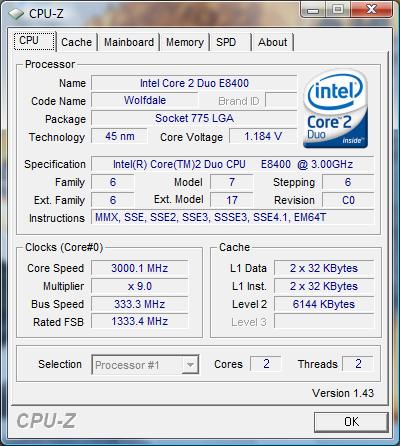This screenshot has height=446, width=400.
Task: Open the Mainboard tab
Action: 129,42
